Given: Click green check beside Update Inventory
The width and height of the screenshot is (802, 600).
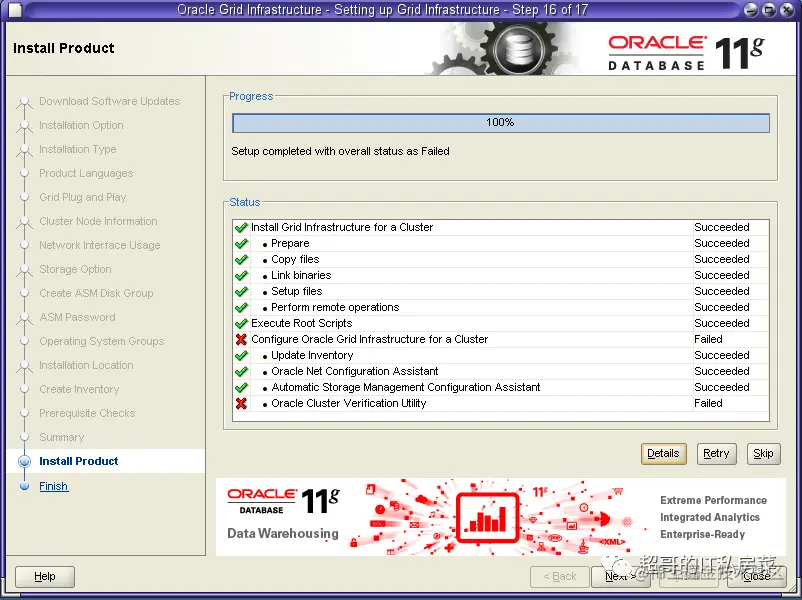Looking at the screenshot, I should [x=241, y=355].
